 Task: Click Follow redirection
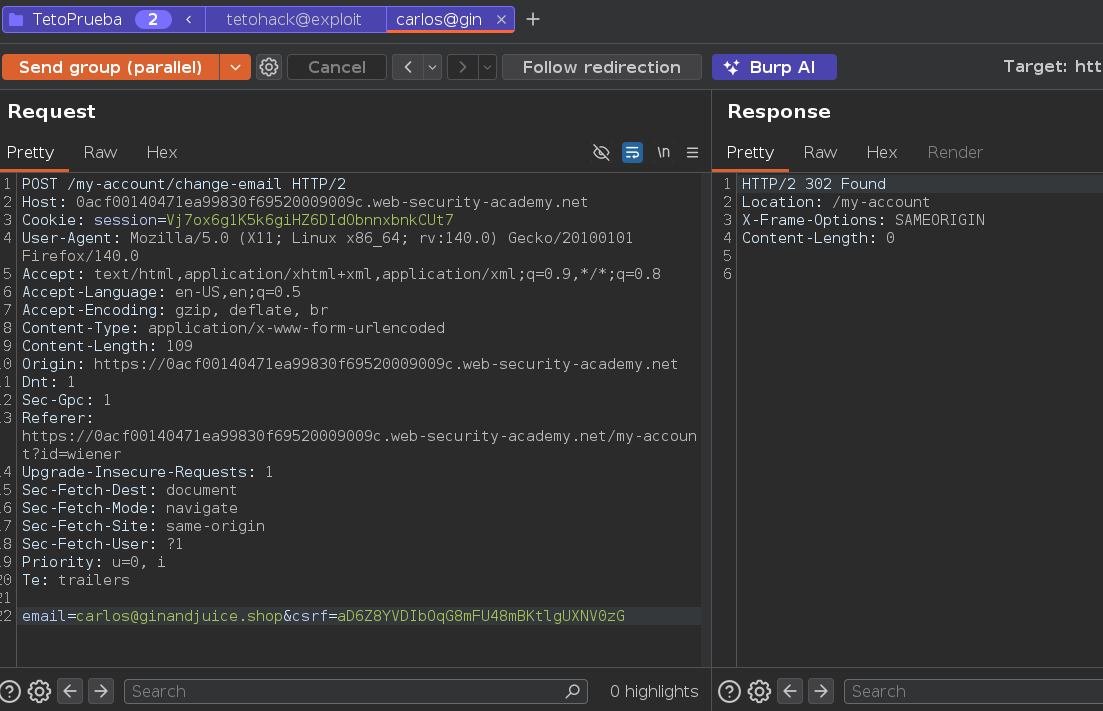pyautogui.click(x=601, y=68)
